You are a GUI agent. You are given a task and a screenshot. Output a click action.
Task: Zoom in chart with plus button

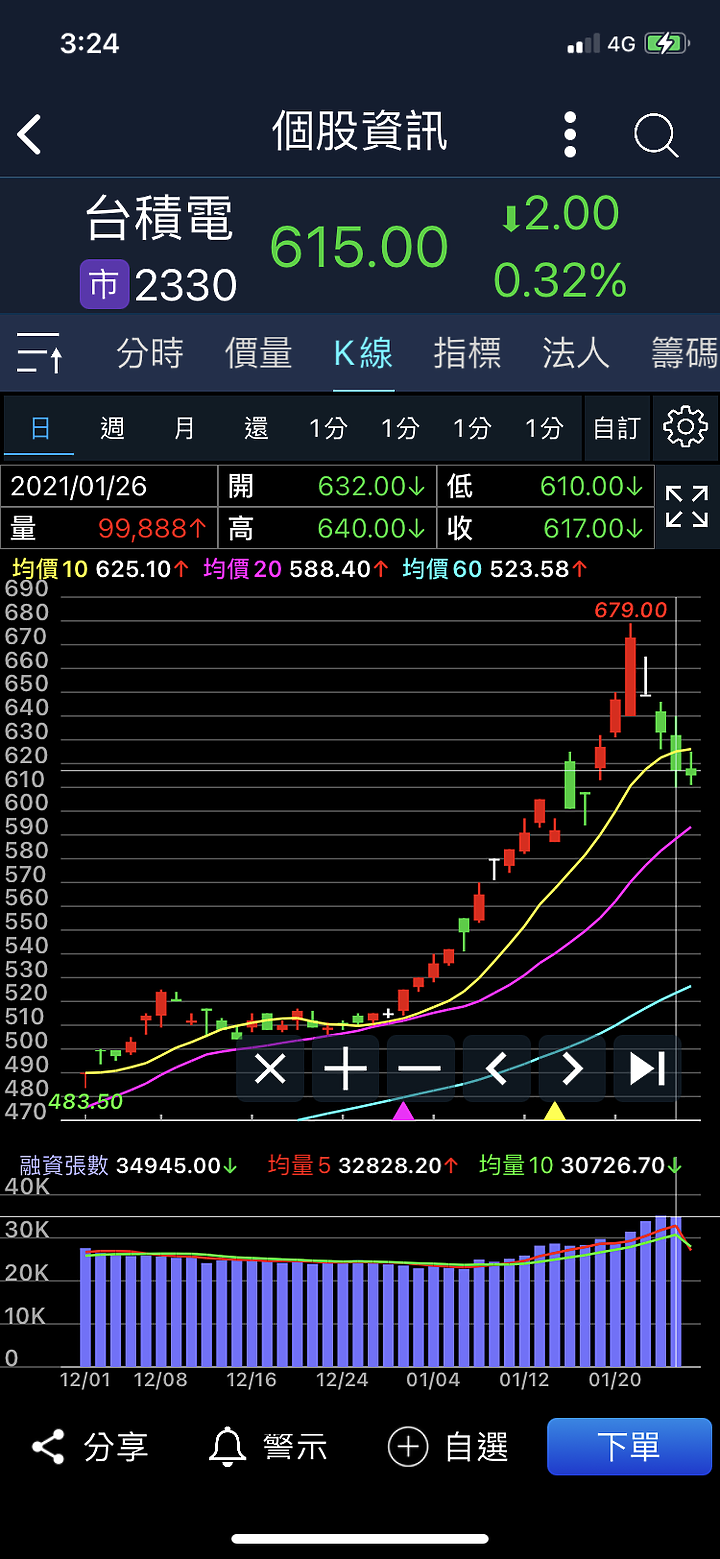coord(346,1069)
